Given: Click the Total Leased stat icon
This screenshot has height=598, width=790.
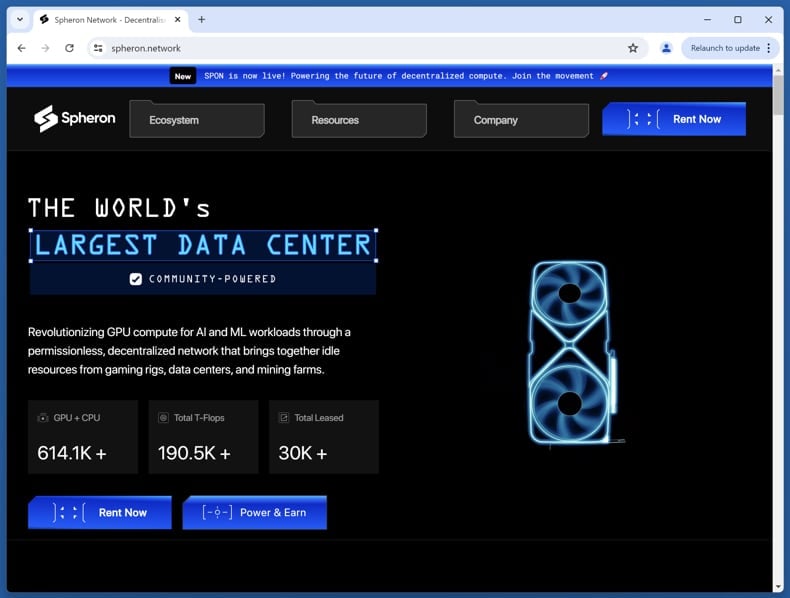Looking at the screenshot, I should tap(284, 418).
